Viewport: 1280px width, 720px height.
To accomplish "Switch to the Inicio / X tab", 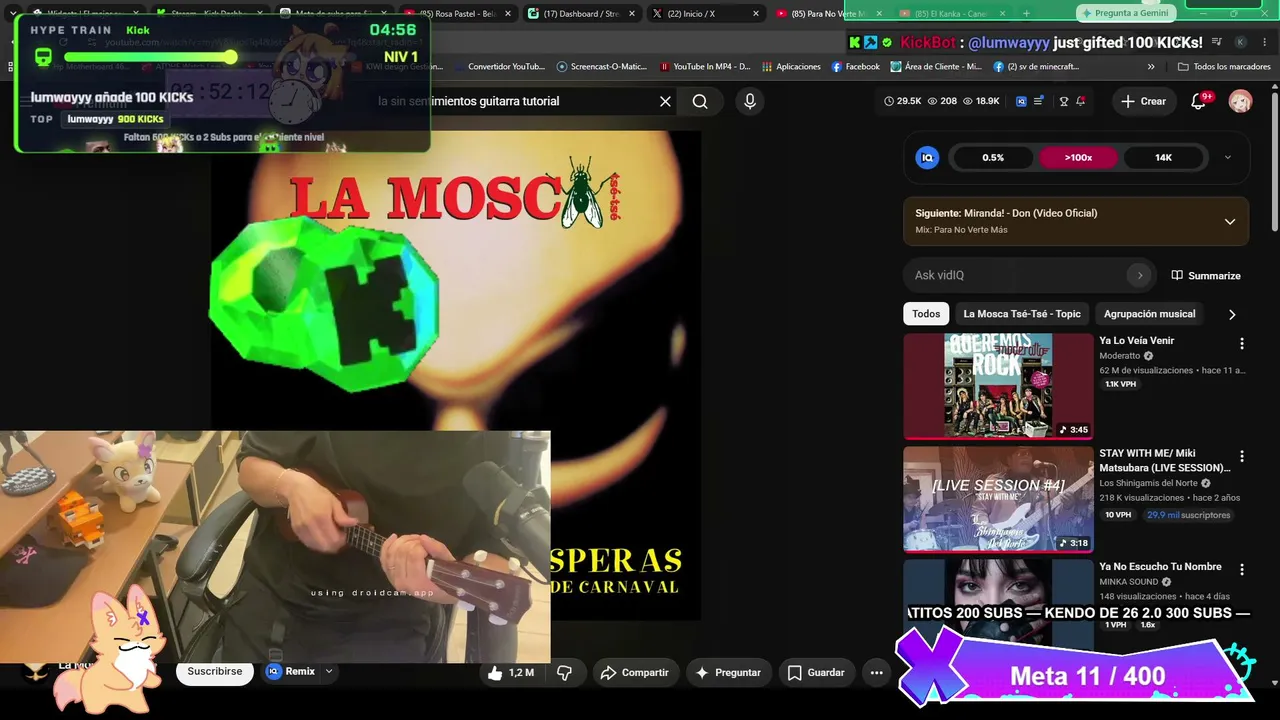I will pos(705,14).
